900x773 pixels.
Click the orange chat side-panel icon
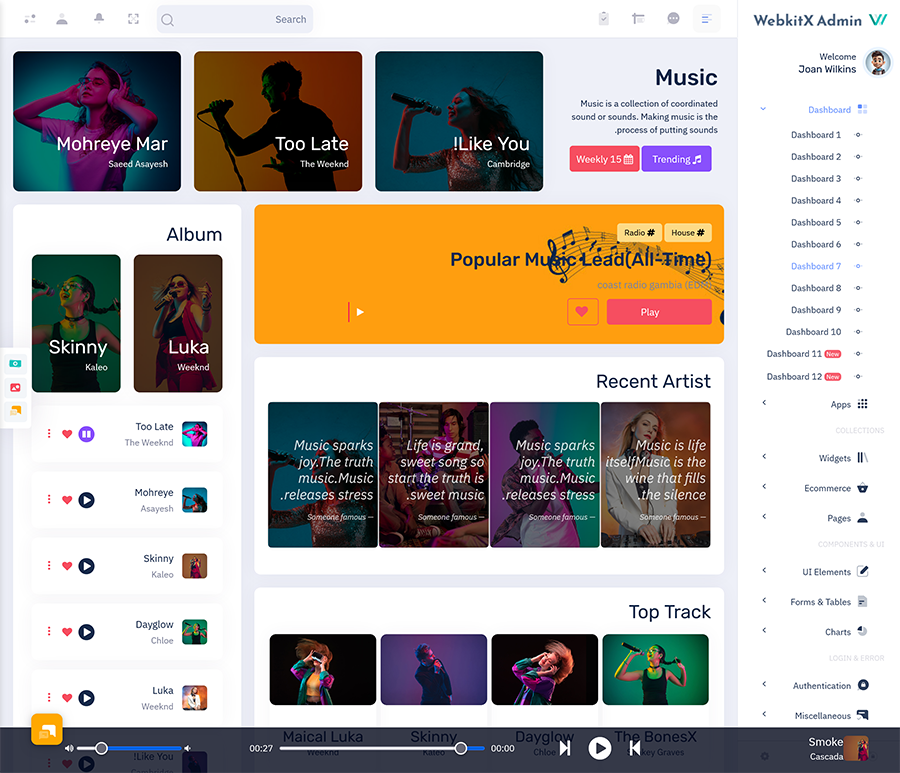click(15, 411)
